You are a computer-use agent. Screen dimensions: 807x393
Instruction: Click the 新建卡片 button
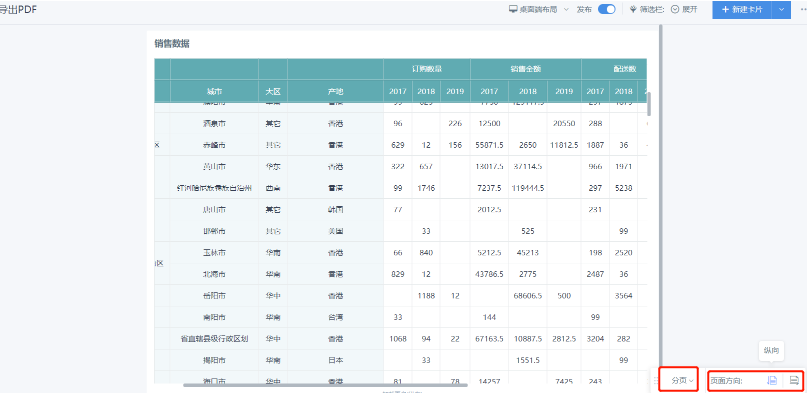(743, 9)
